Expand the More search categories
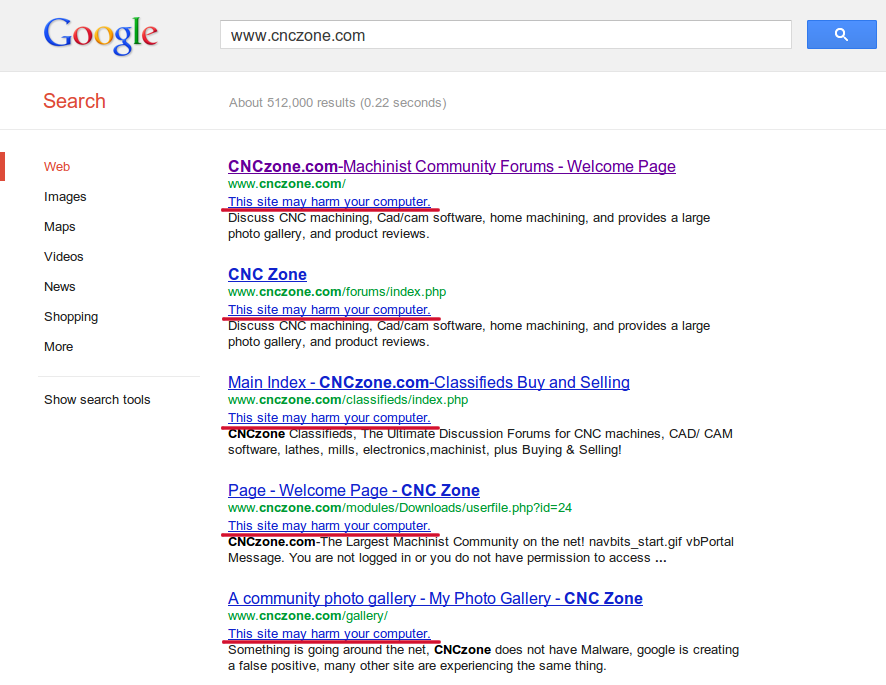Screen dimensions: 886x685 58,346
